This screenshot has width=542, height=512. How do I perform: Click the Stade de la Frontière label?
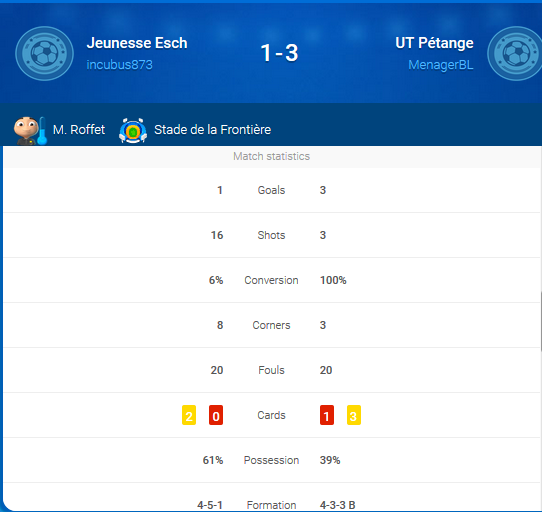(213, 130)
